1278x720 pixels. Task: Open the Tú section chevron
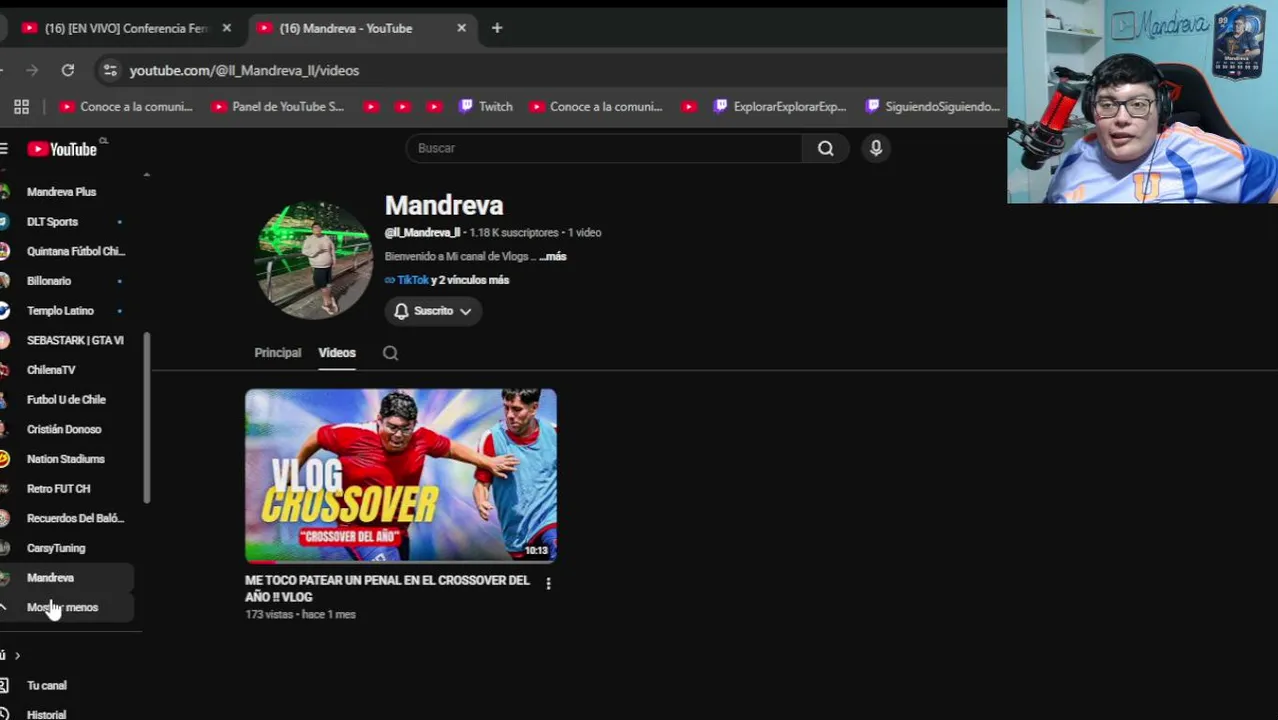point(17,656)
